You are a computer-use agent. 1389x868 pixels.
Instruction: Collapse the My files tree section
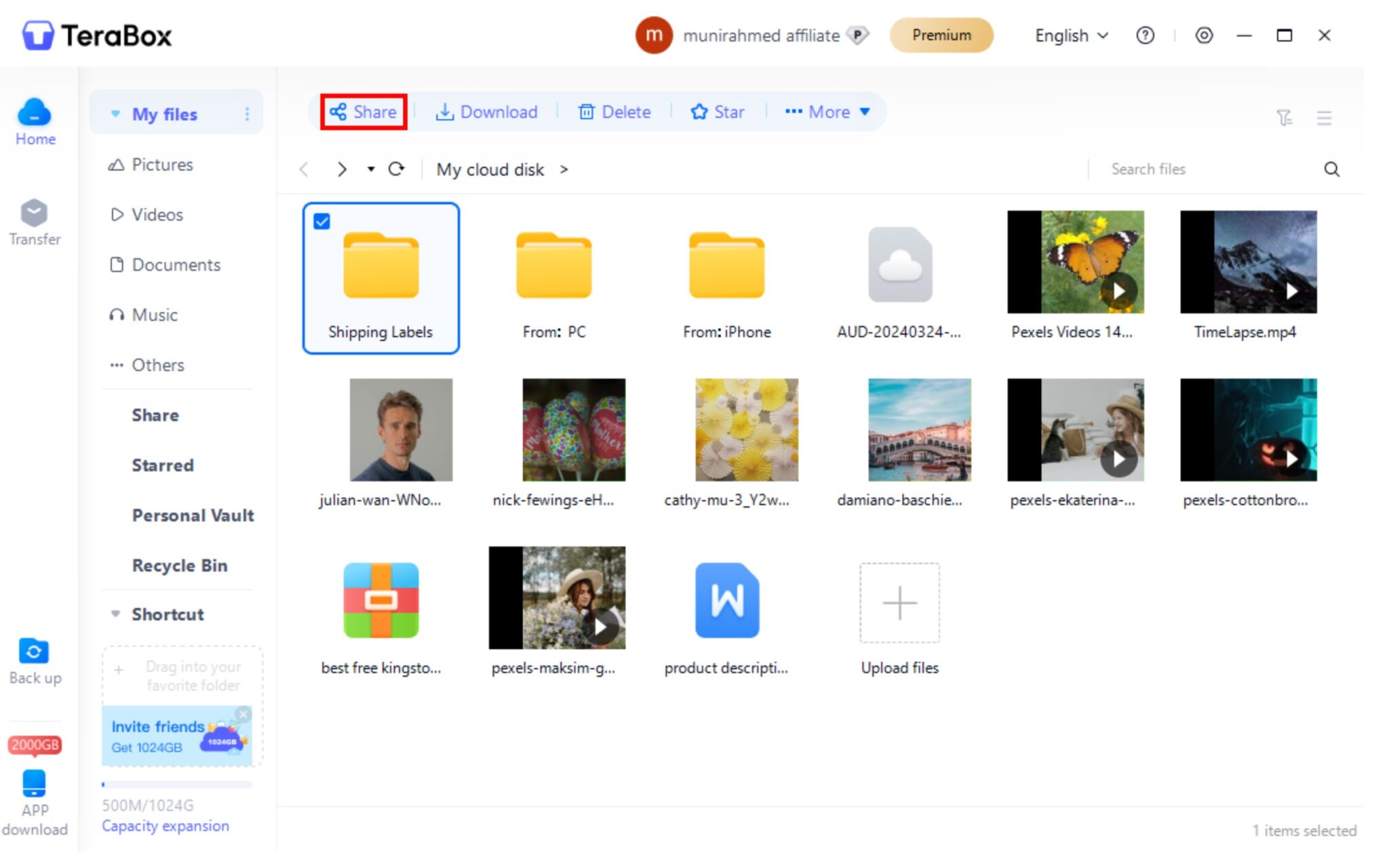click(x=115, y=114)
